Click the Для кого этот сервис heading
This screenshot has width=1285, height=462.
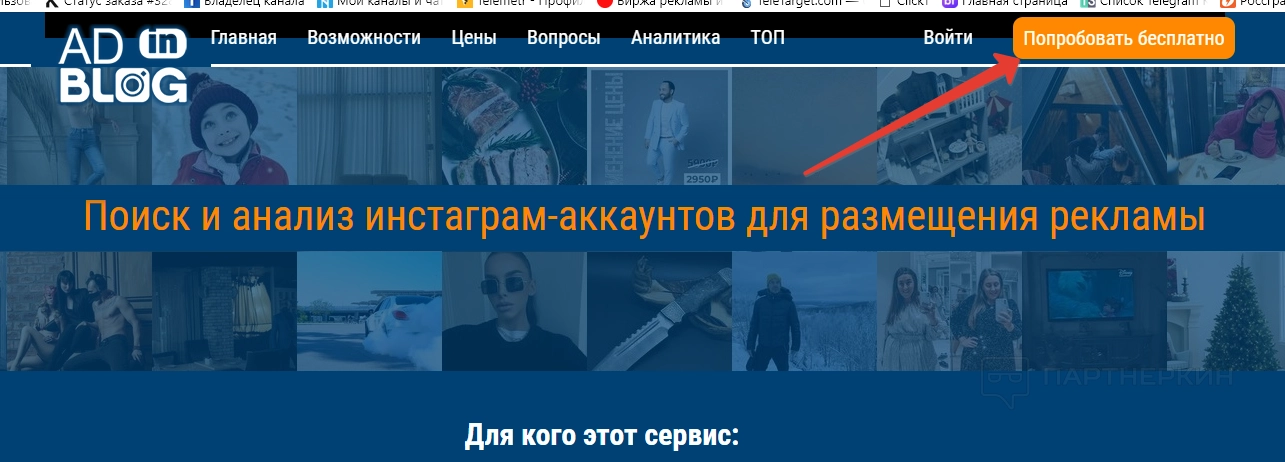click(601, 436)
